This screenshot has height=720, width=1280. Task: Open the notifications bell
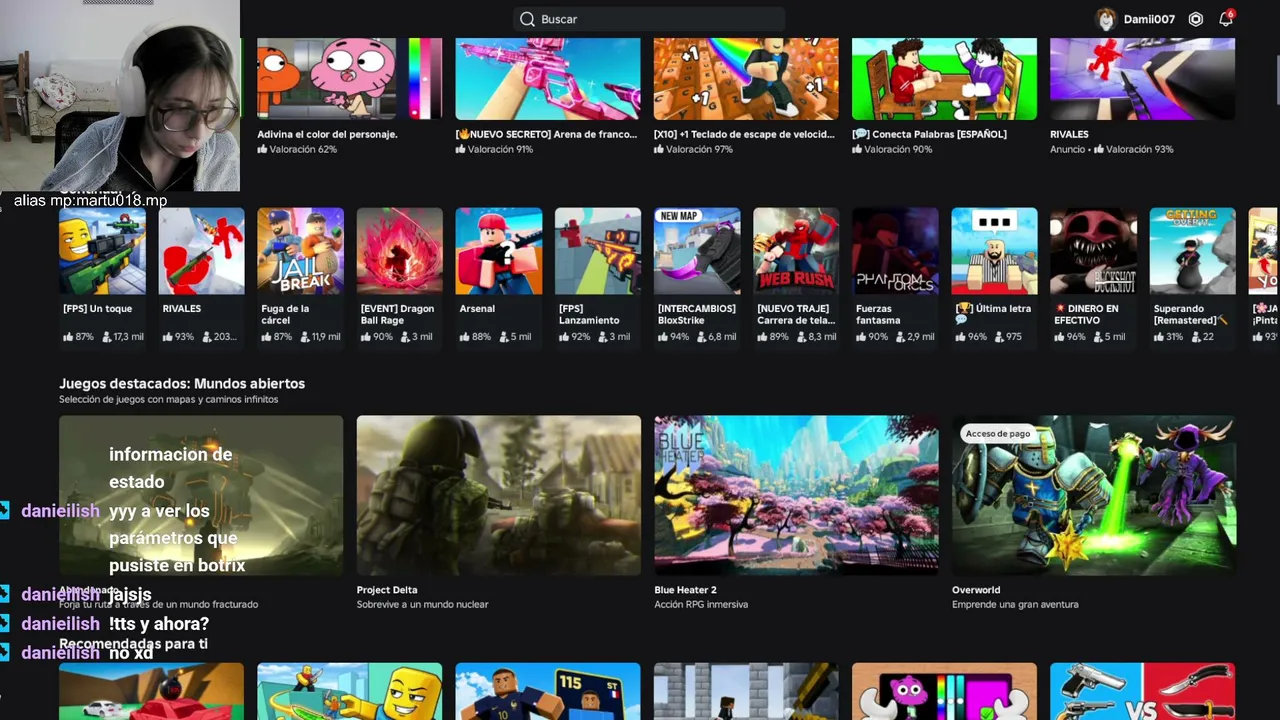point(1226,19)
